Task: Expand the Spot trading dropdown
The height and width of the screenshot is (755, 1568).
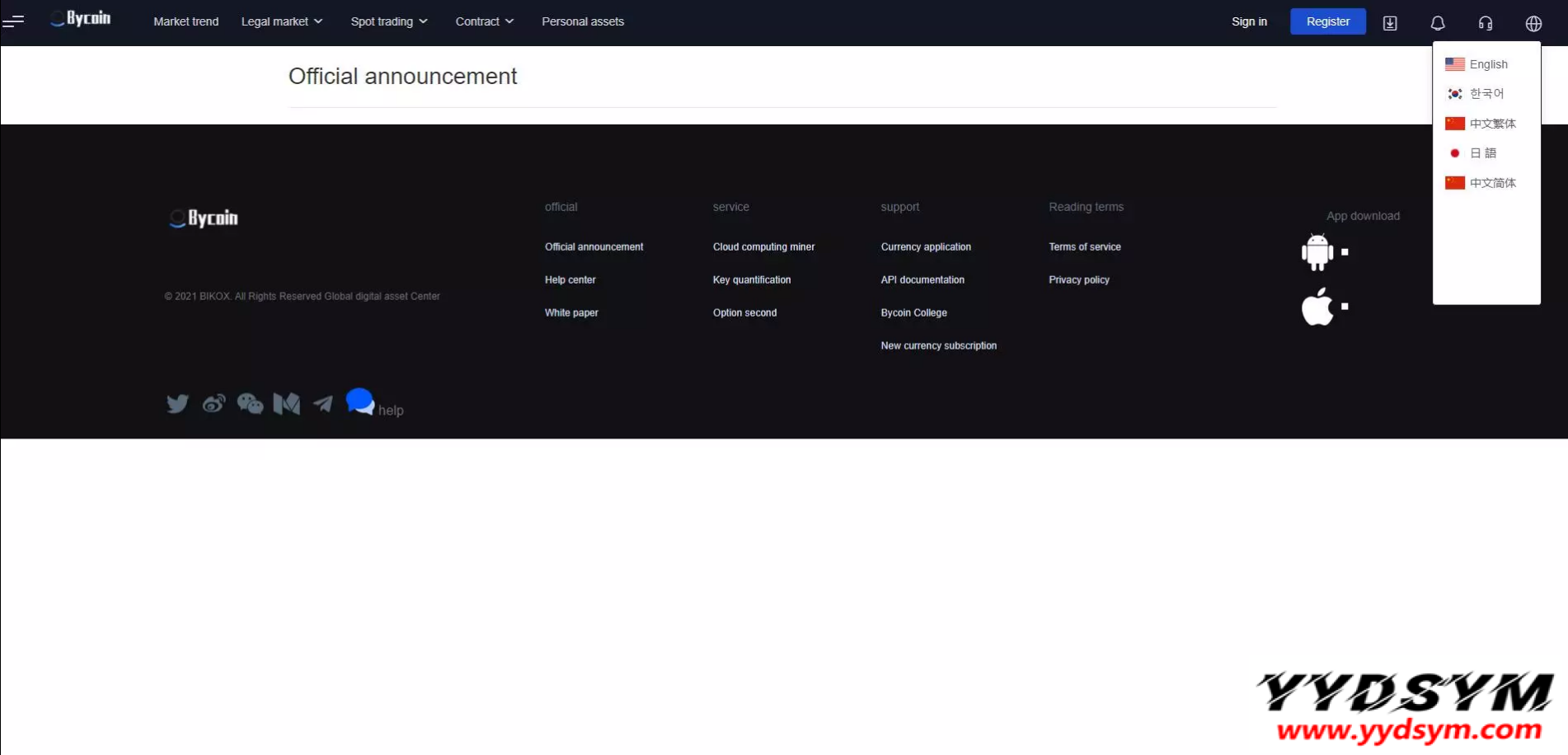Action: [x=388, y=21]
